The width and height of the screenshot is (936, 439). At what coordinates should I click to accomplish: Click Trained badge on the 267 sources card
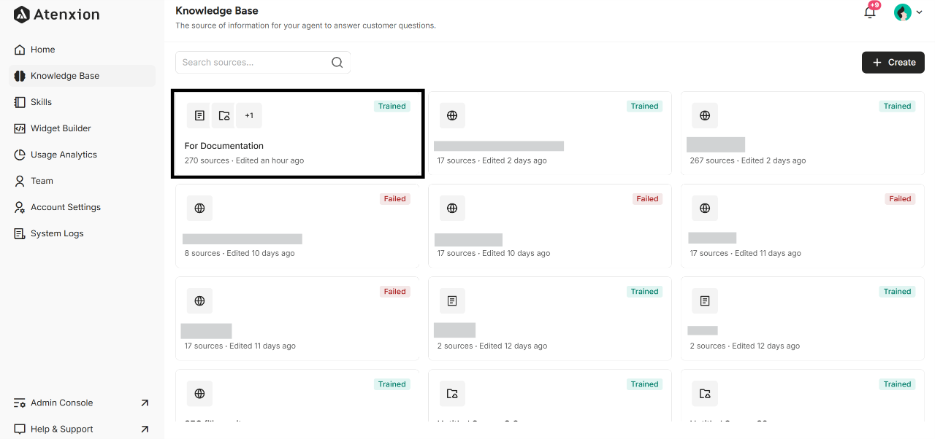click(x=897, y=106)
